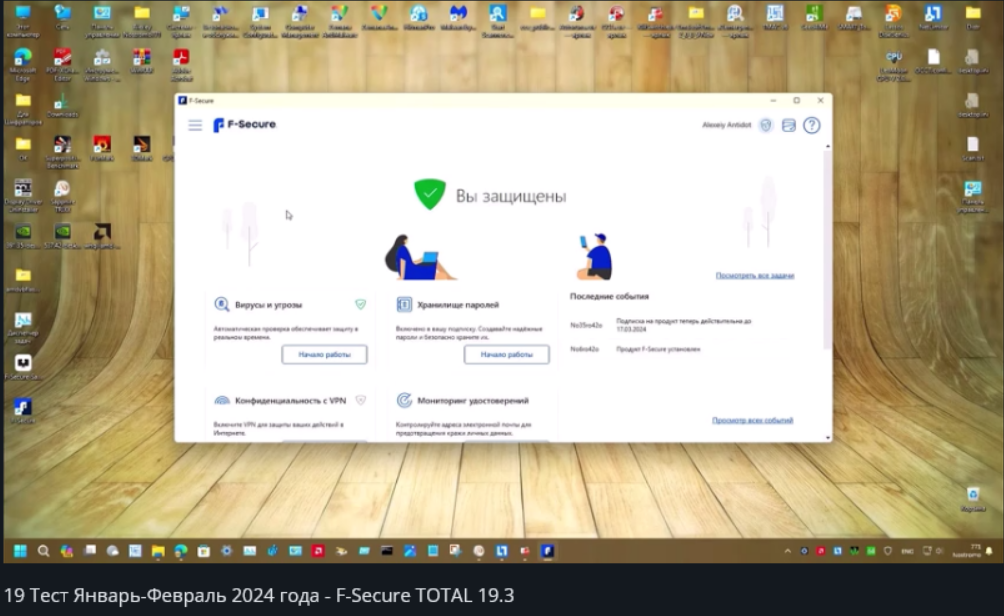Click Начало работы under Хранилище паролей
The image size is (1004, 616).
[506, 354]
